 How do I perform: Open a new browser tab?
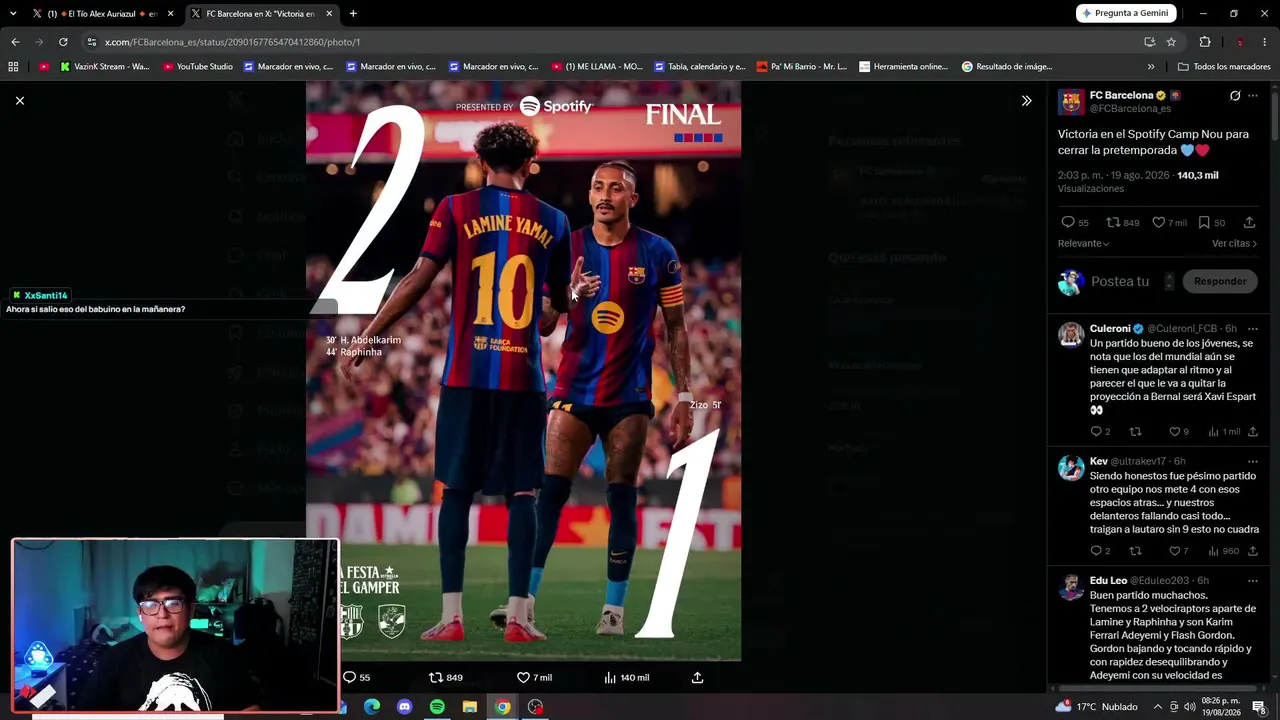[353, 13]
